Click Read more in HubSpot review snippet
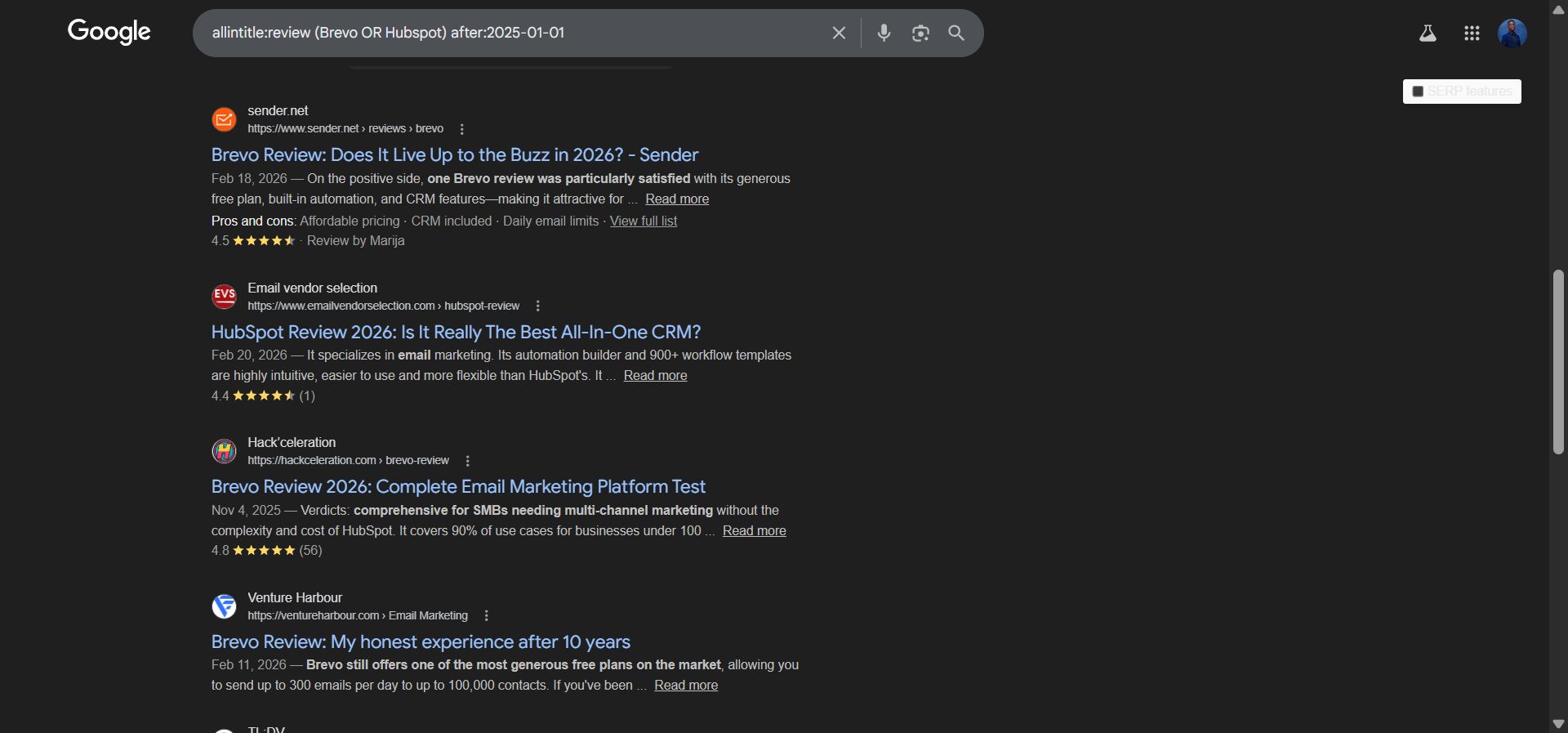This screenshot has width=1568, height=733. pyautogui.click(x=655, y=375)
